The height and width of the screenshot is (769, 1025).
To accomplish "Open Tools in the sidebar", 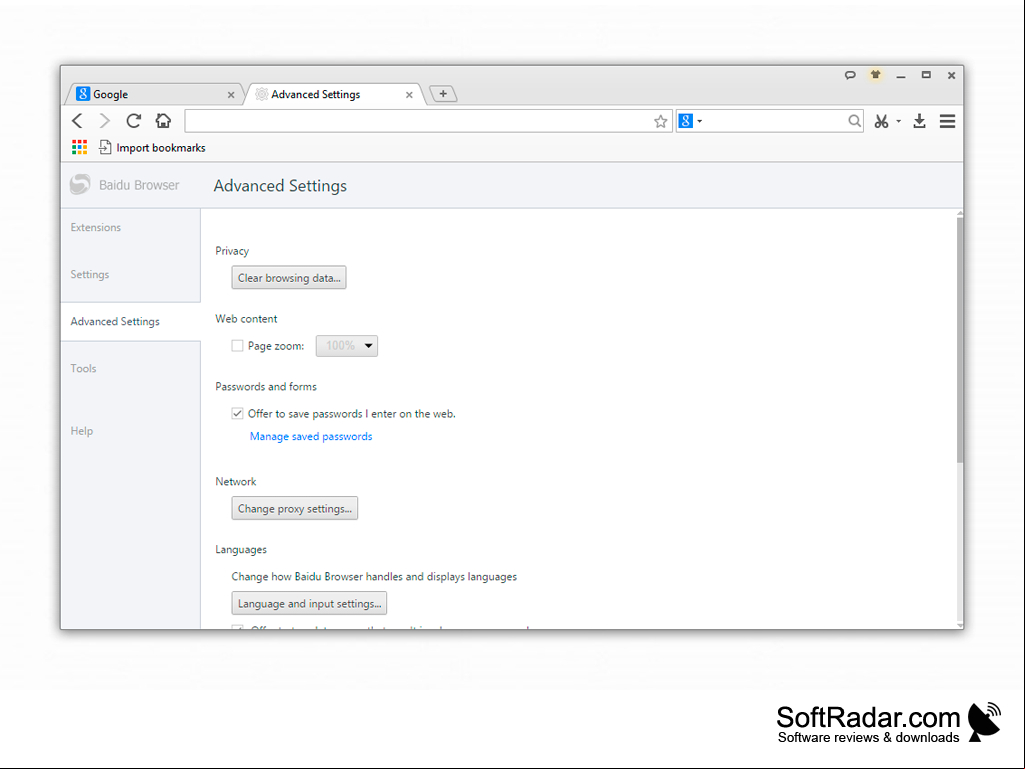I will tap(84, 369).
